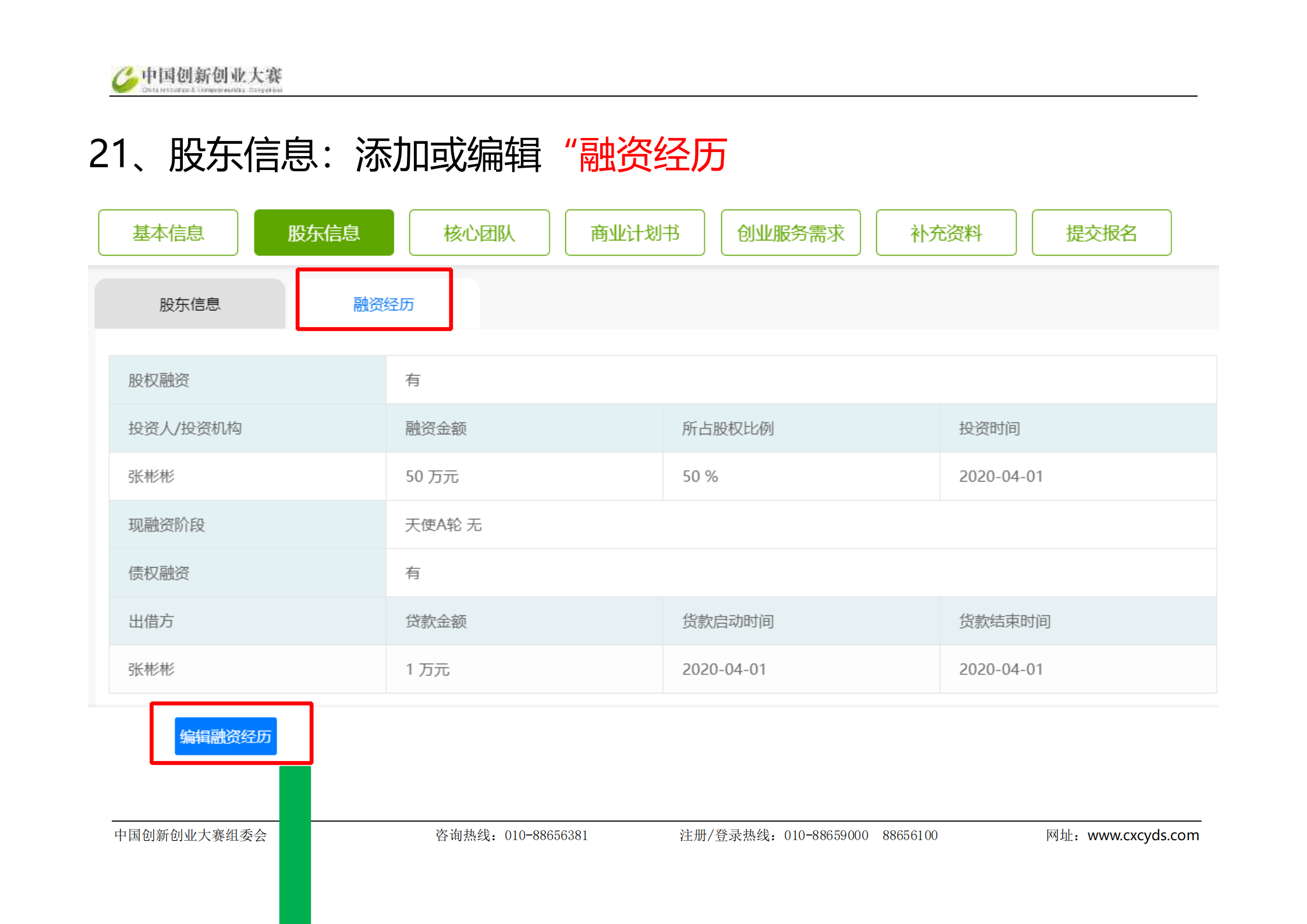
Task: Click the 提交报名 tab button
Action: pyautogui.click(x=1101, y=233)
